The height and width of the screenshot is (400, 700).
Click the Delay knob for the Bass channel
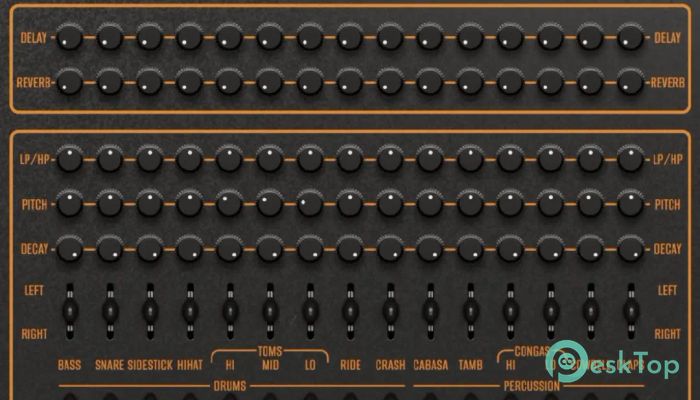(69, 39)
